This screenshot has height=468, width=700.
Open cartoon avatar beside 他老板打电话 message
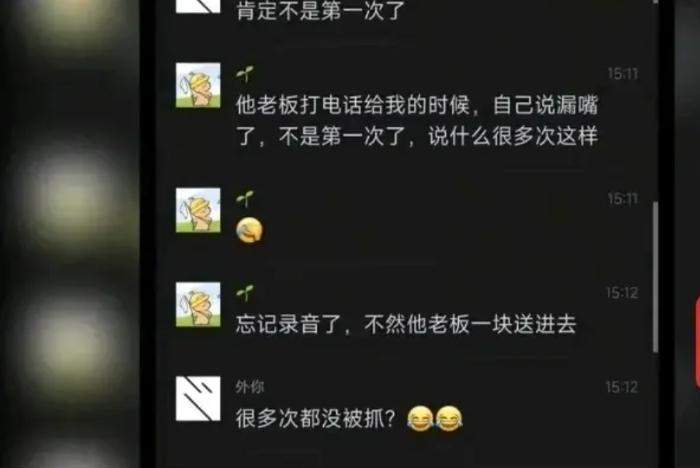click(198, 85)
